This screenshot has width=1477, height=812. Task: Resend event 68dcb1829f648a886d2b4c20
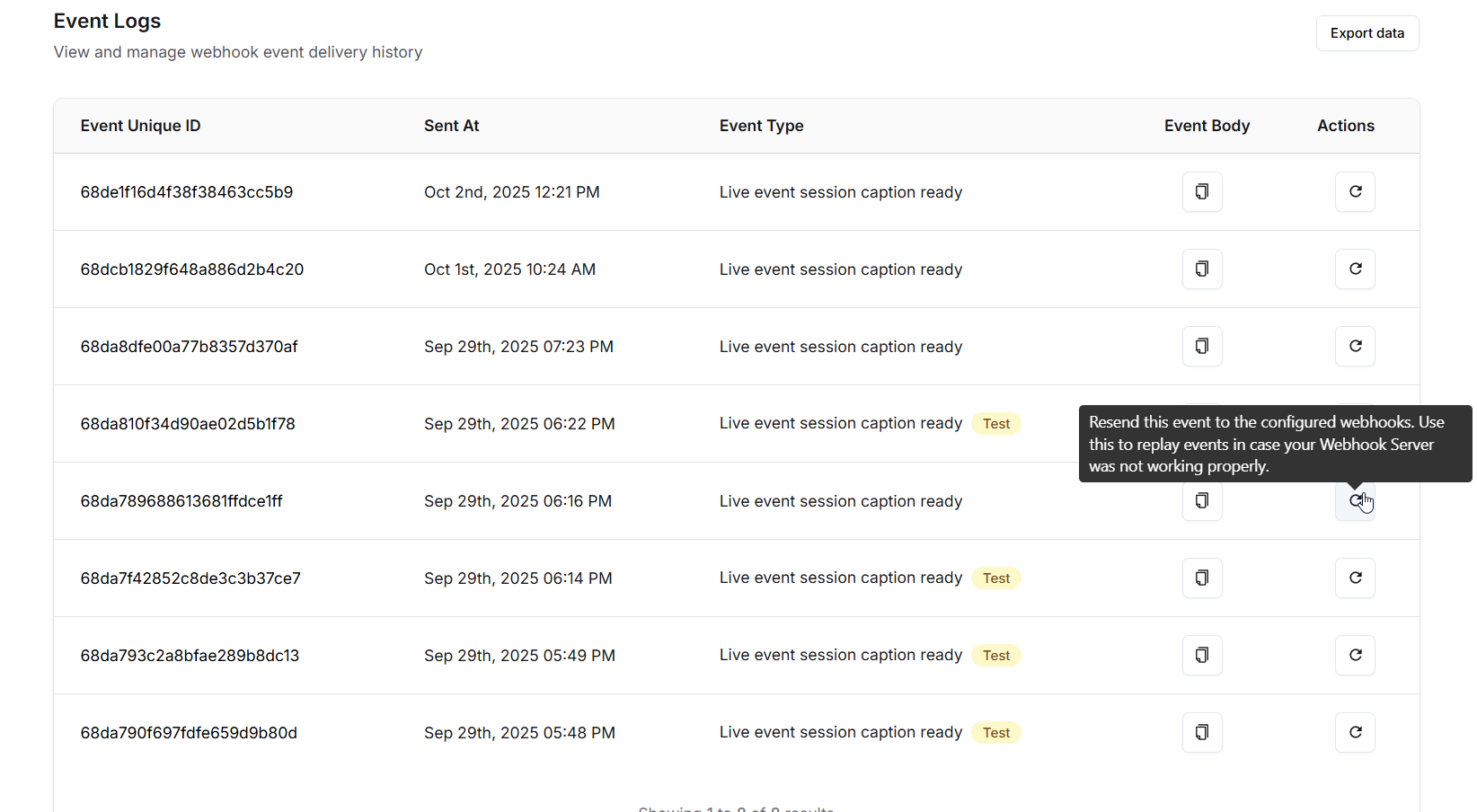1355,269
